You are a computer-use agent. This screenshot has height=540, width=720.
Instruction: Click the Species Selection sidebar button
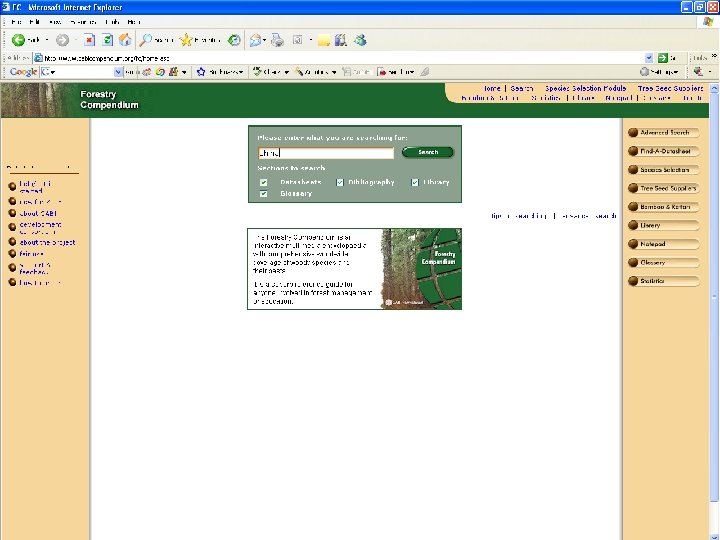coord(664,170)
